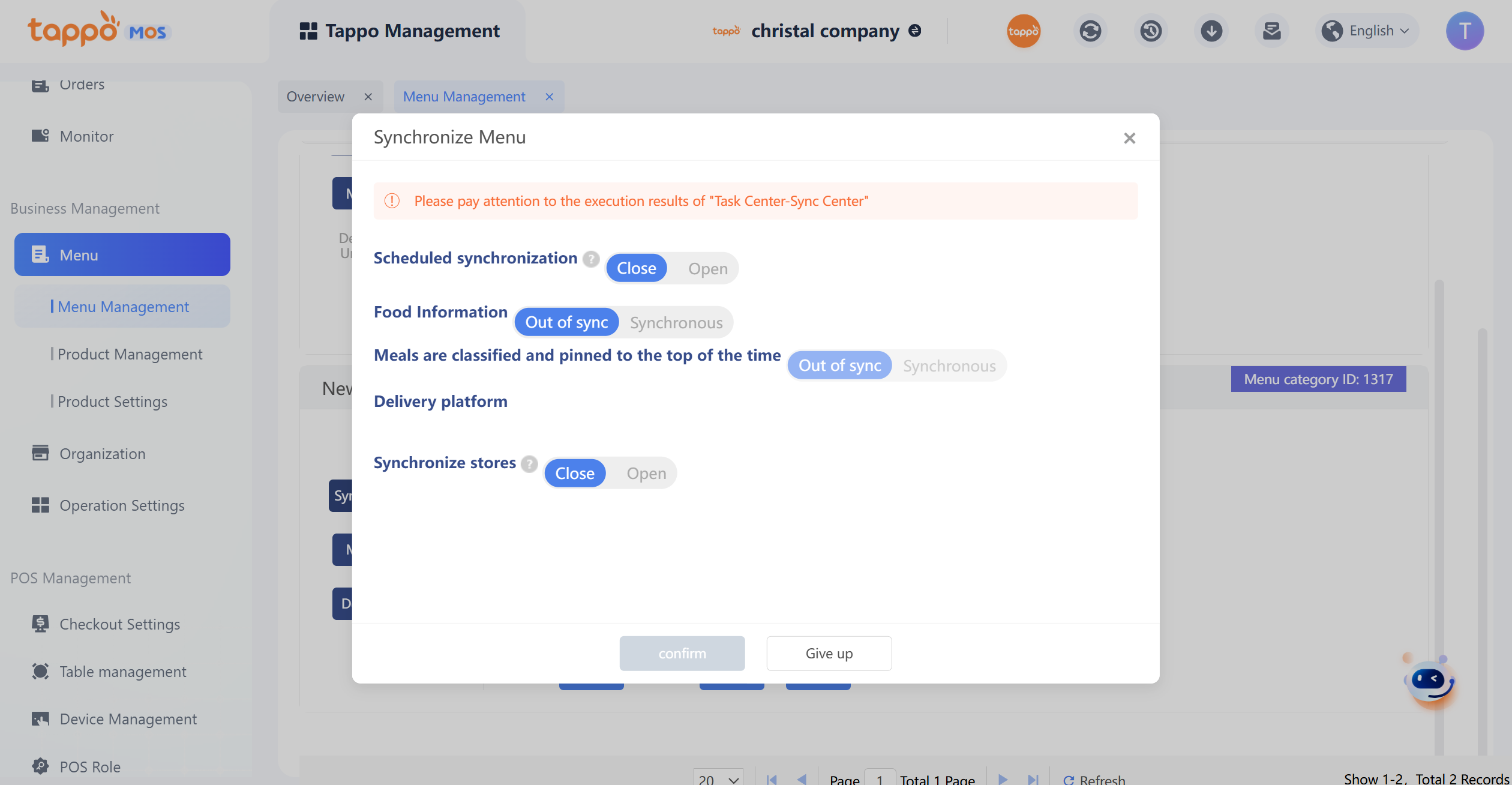Open the messages inbox icon in header

[1271, 31]
